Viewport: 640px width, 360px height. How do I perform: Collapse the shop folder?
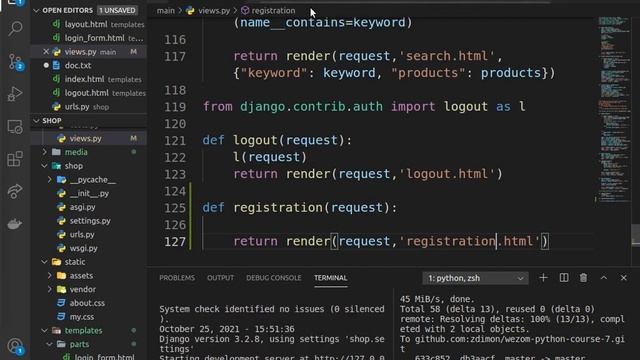pos(45,166)
